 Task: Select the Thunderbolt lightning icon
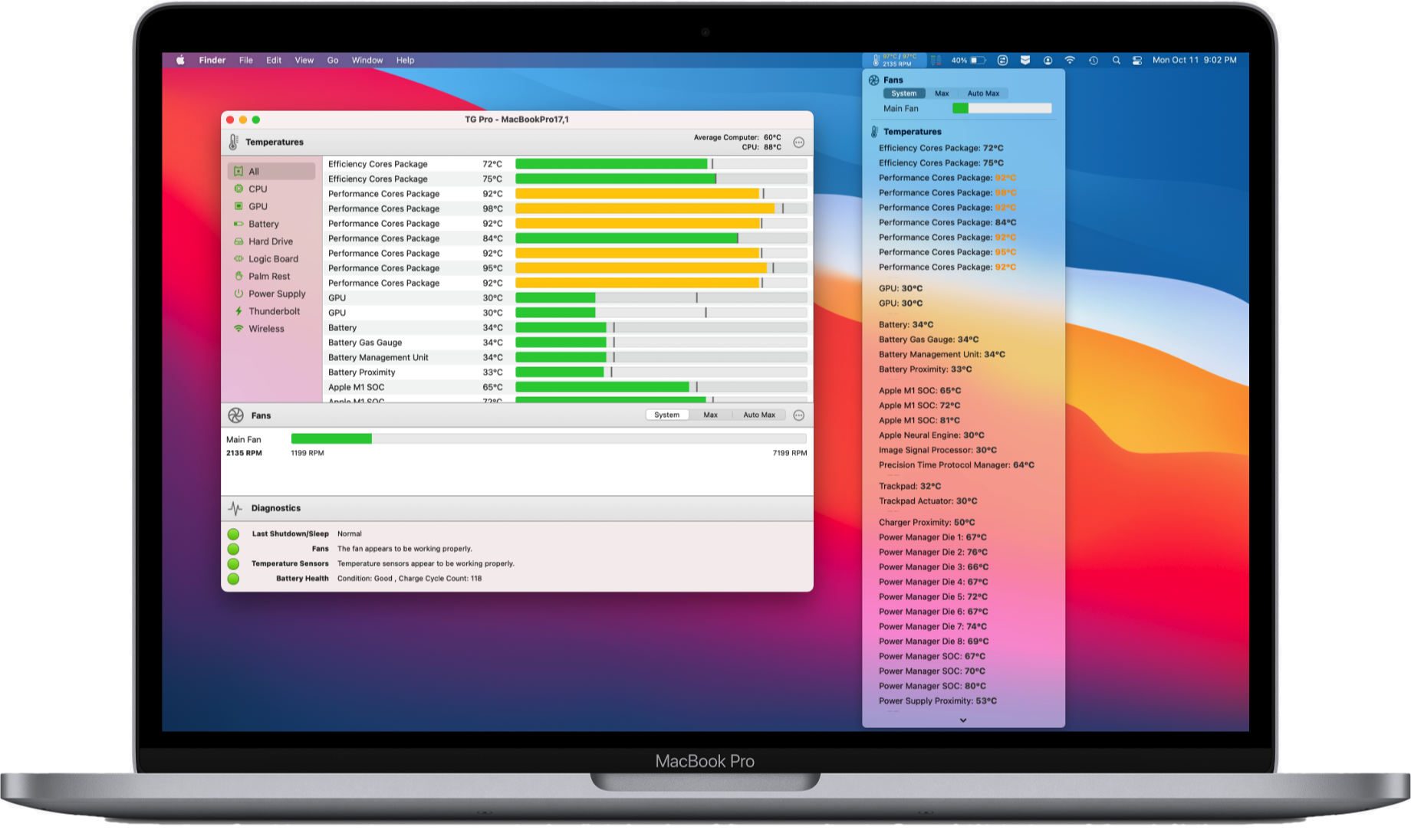pos(238,311)
